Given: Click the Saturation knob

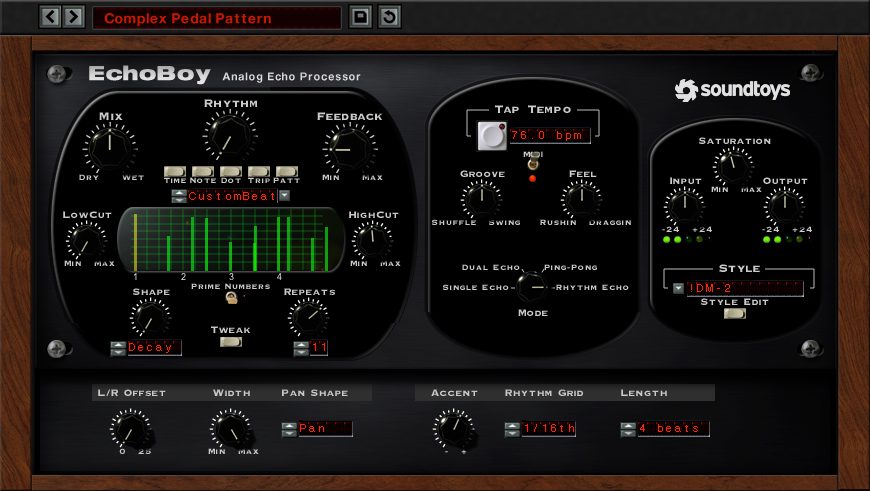Looking at the screenshot, I should click(734, 164).
